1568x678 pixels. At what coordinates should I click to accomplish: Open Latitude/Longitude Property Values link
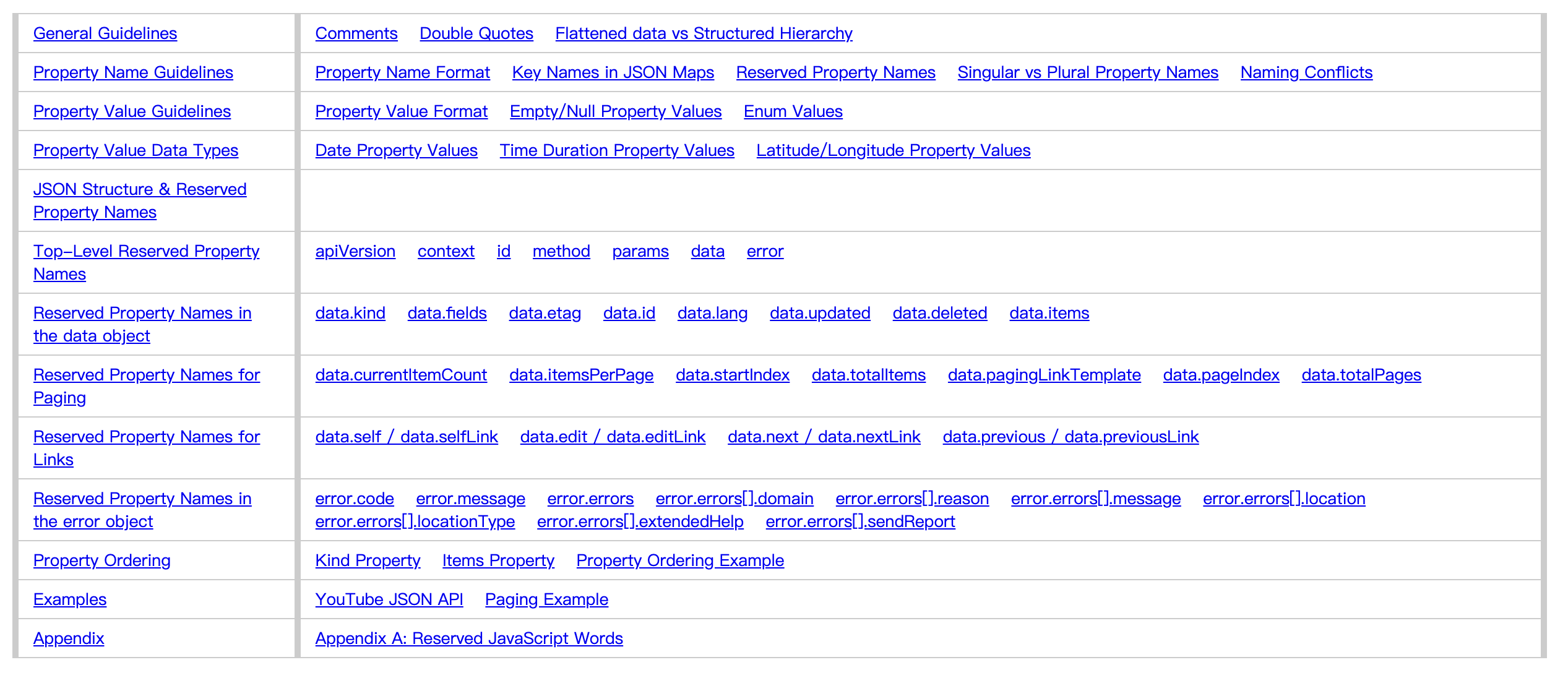[x=893, y=150]
